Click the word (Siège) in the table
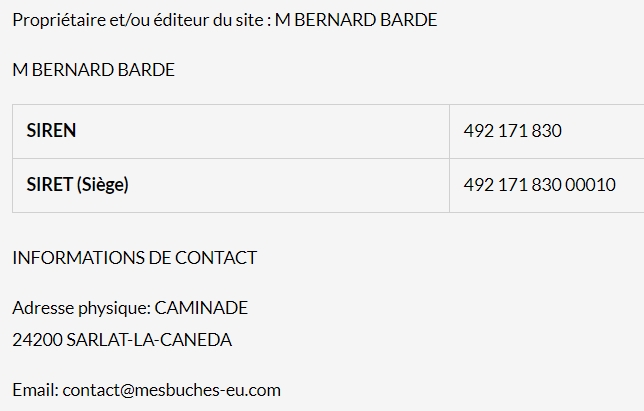The image size is (644, 411). click(x=103, y=184)
